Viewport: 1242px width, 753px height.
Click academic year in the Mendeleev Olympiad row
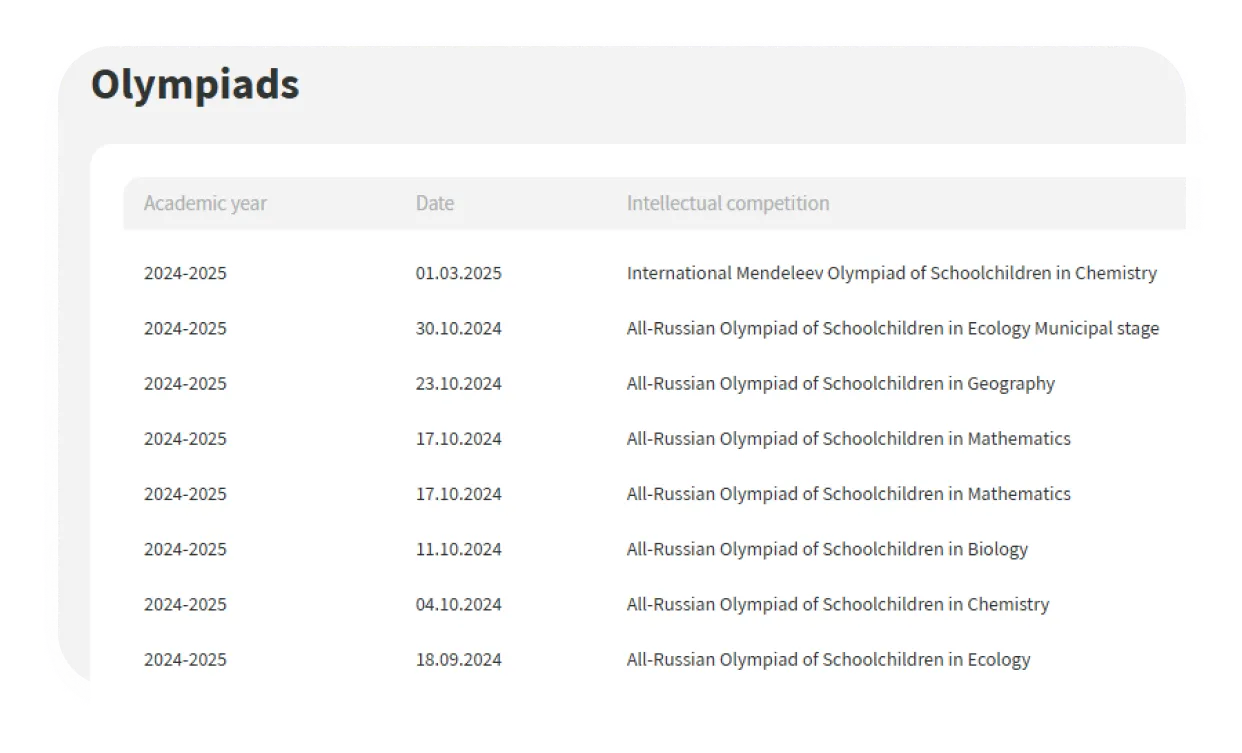[185, 273]
